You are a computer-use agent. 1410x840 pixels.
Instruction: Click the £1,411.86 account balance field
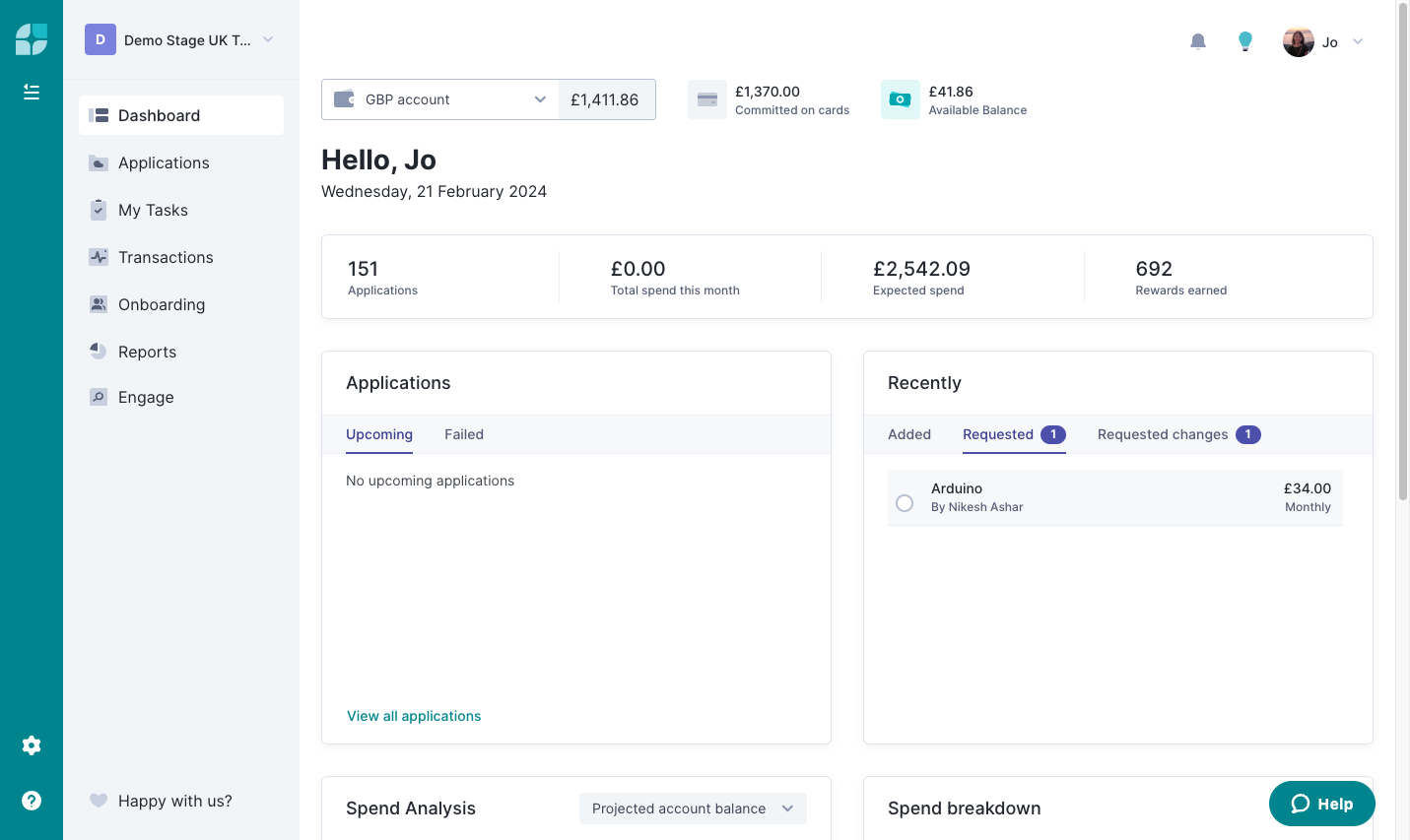tap(607, 99)
